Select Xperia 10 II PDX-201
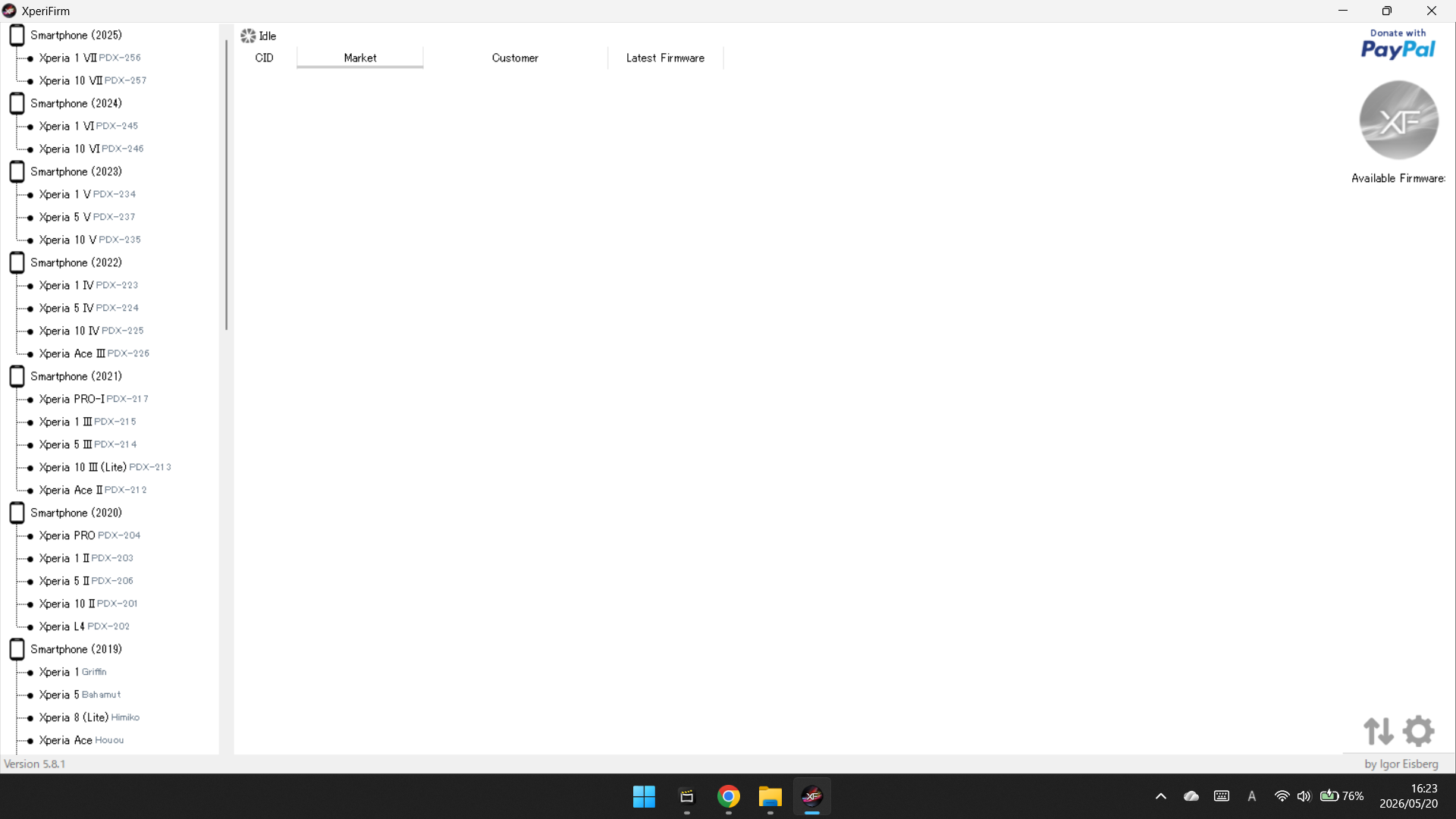Image resolution: width=1456 pixels, height=819 pixels. [89, 604]
